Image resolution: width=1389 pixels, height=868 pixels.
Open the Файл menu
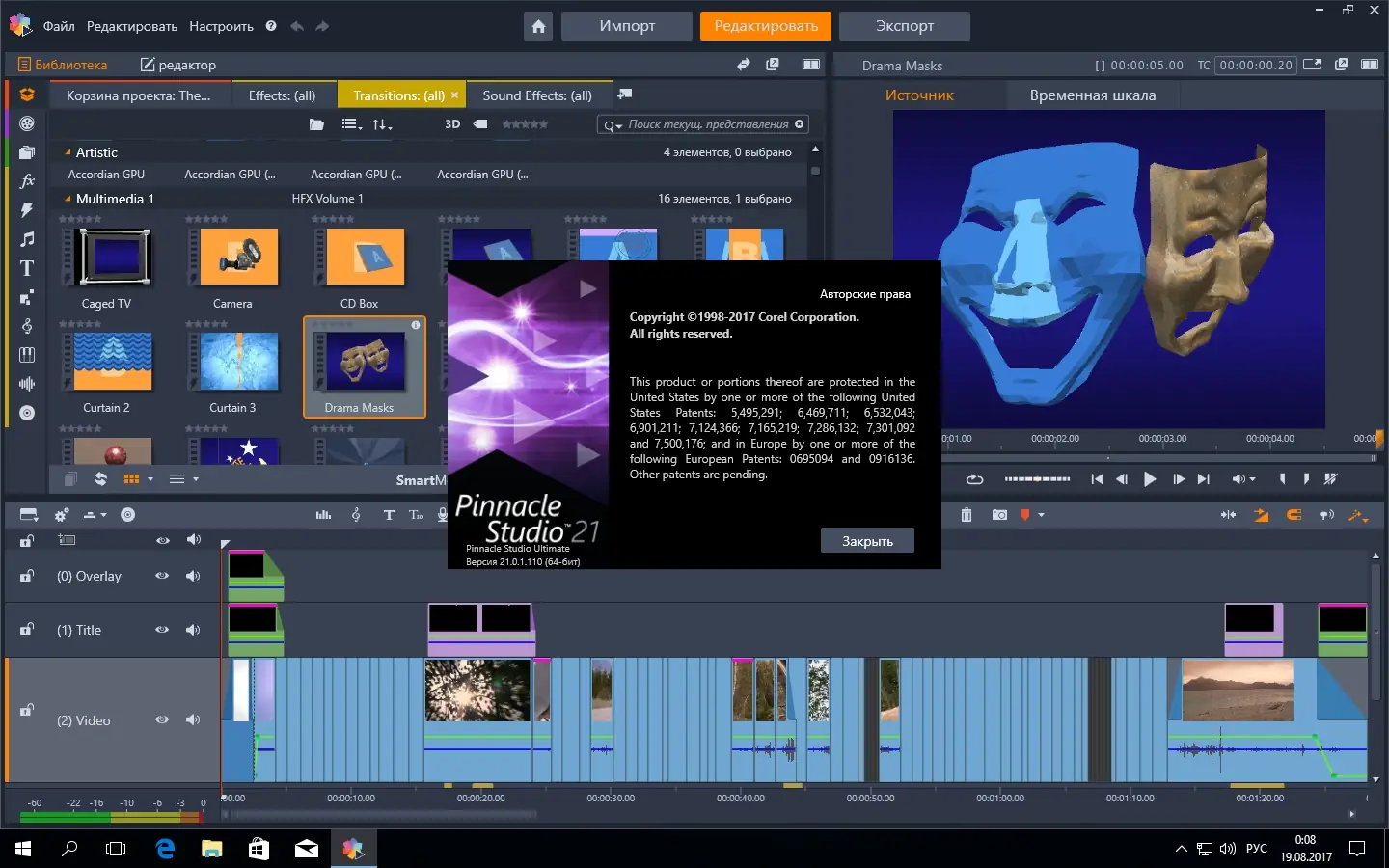[59, 26]
